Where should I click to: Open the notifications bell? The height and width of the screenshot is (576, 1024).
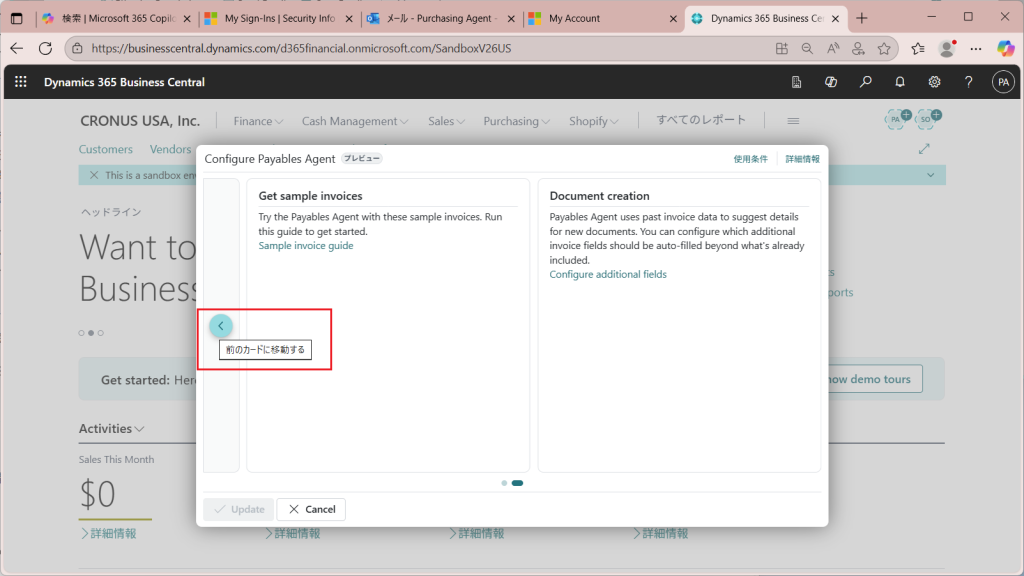click(x=900, y=82)
